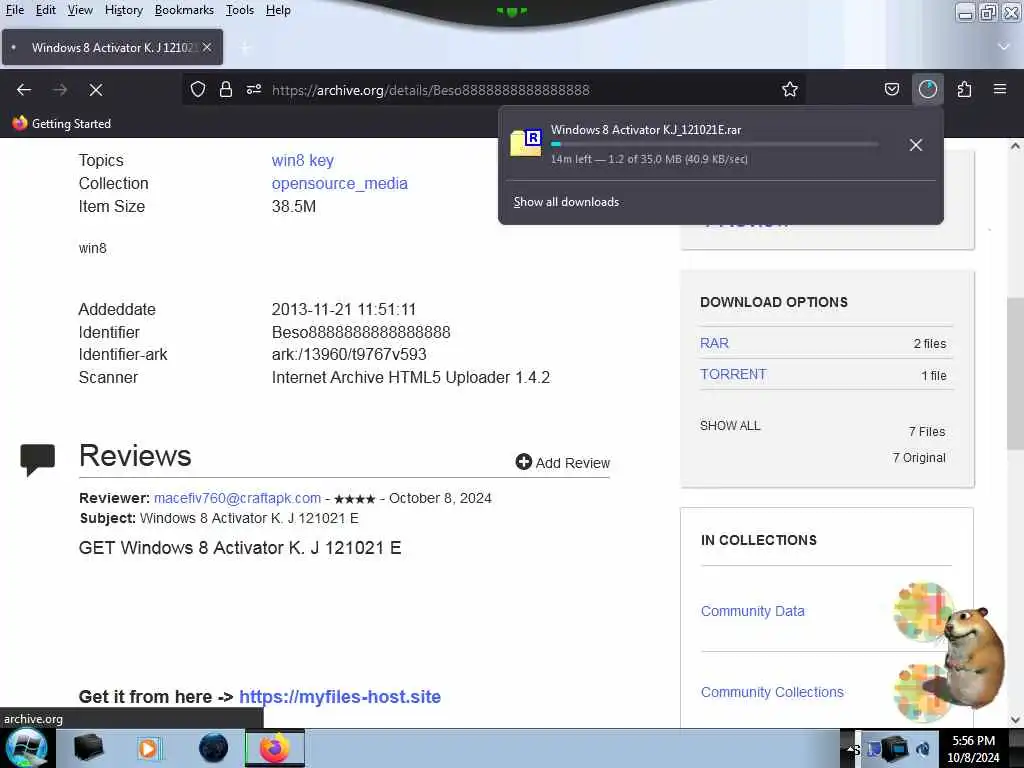Select the Firefox taskbar button

[x=275, y=748]
